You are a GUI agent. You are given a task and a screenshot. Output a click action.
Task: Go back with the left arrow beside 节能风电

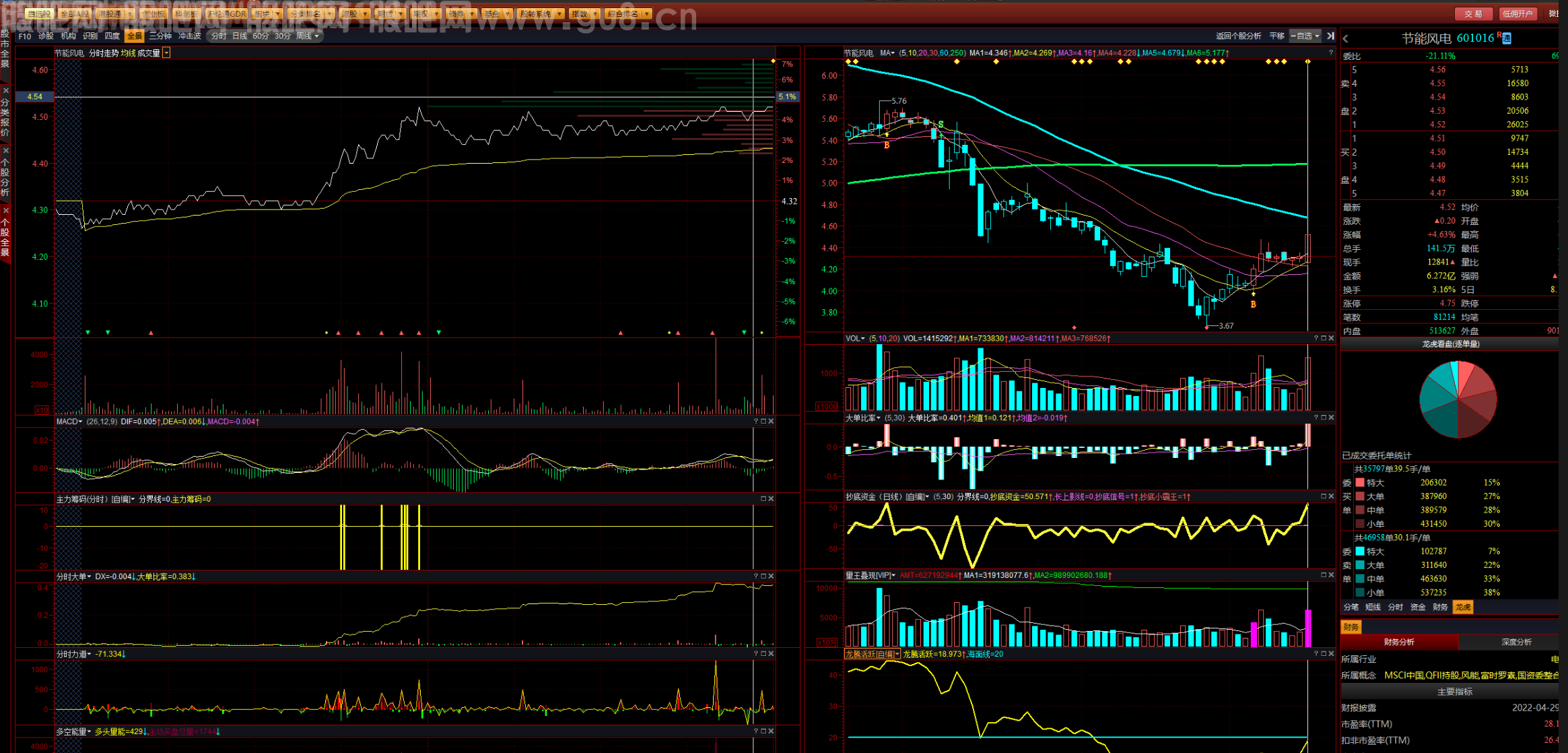[x=1345, y=39]
